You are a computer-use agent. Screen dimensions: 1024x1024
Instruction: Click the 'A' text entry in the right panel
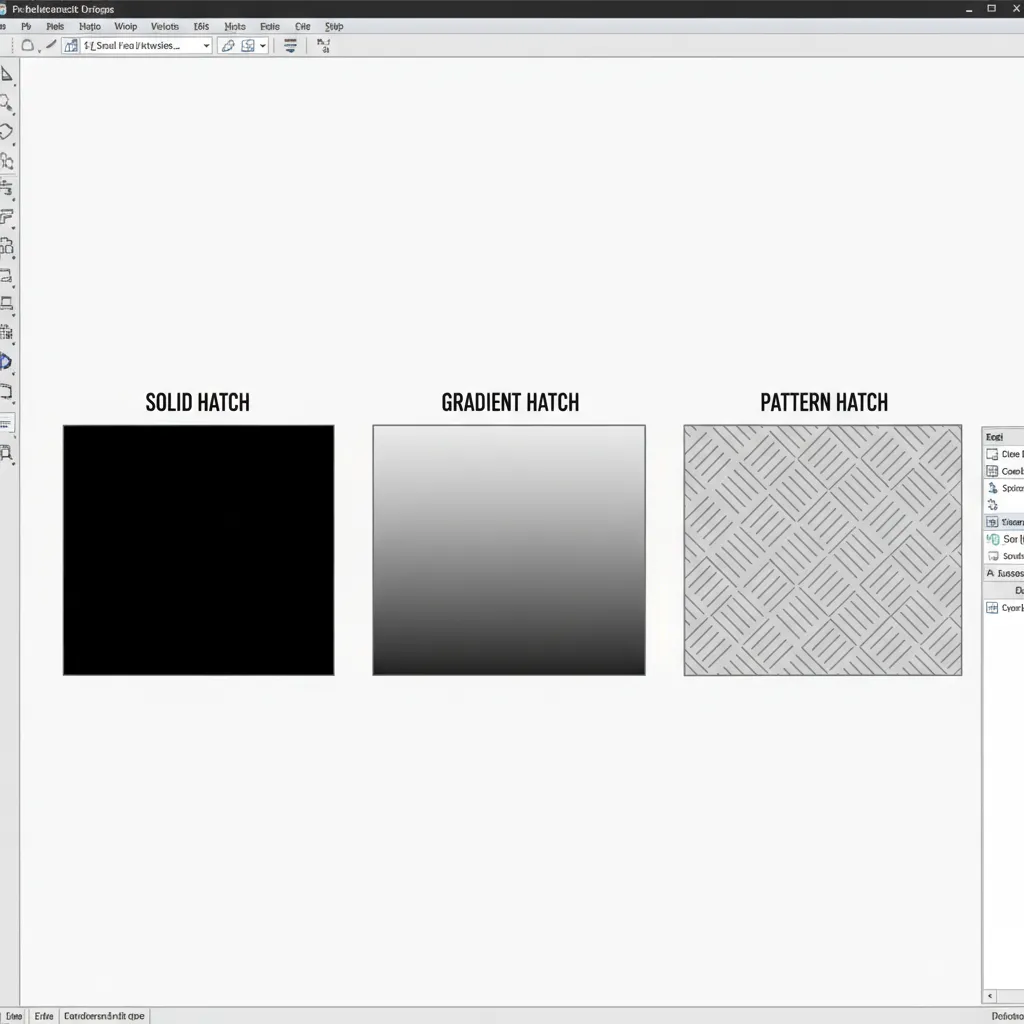(x=1005, y=573)
